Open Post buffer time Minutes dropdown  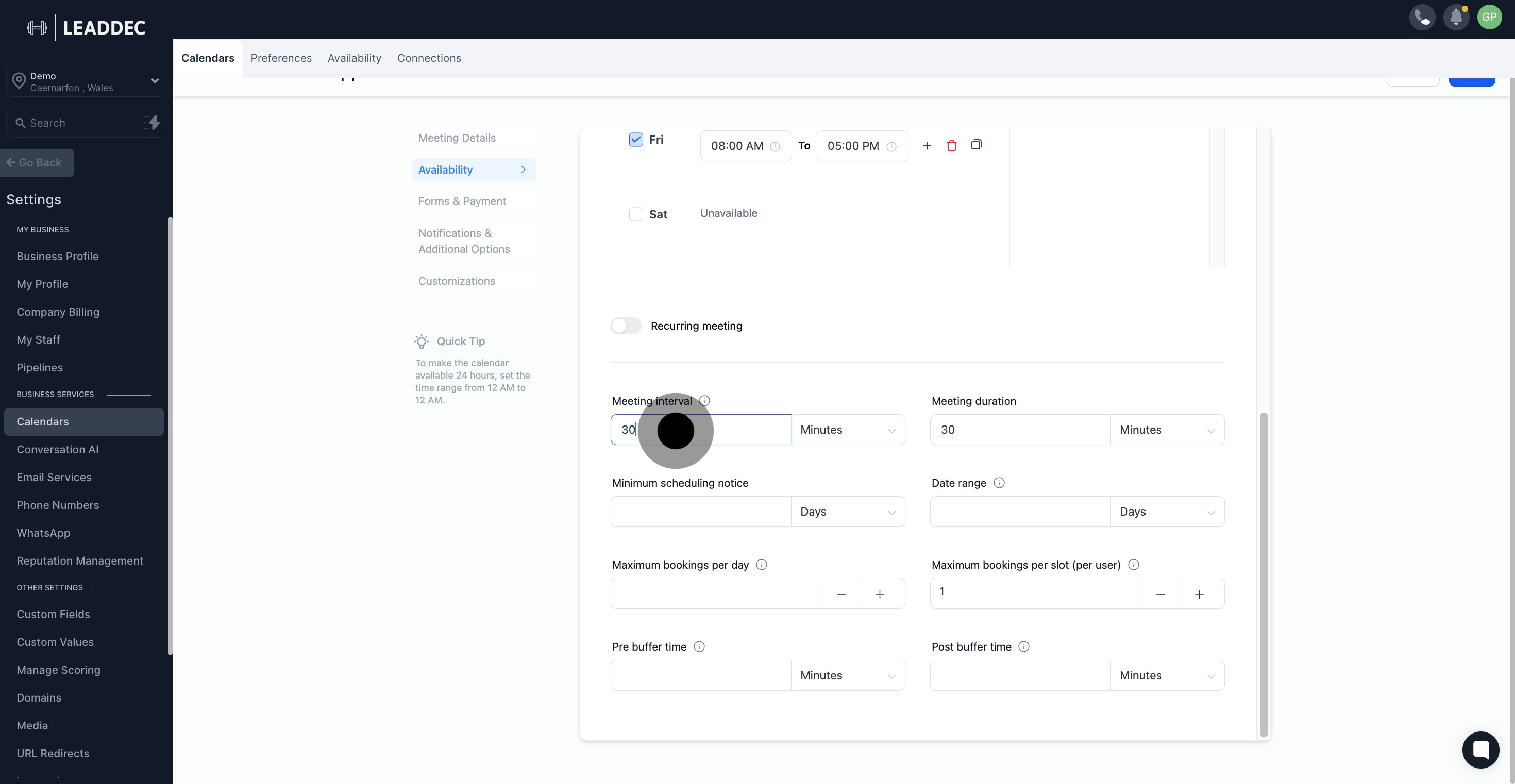click(x=1167, y=675)
